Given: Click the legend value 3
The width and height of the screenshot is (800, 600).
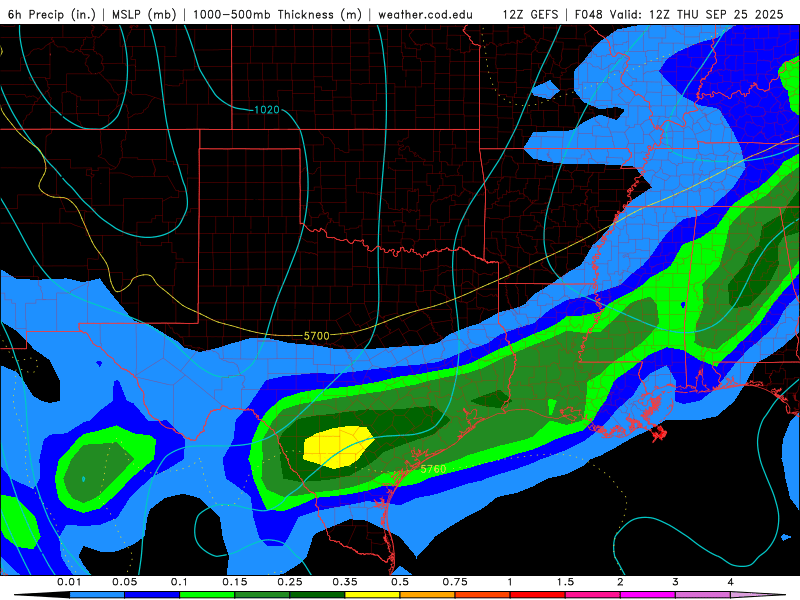Looking at the screenshot, I should [675, 582].
